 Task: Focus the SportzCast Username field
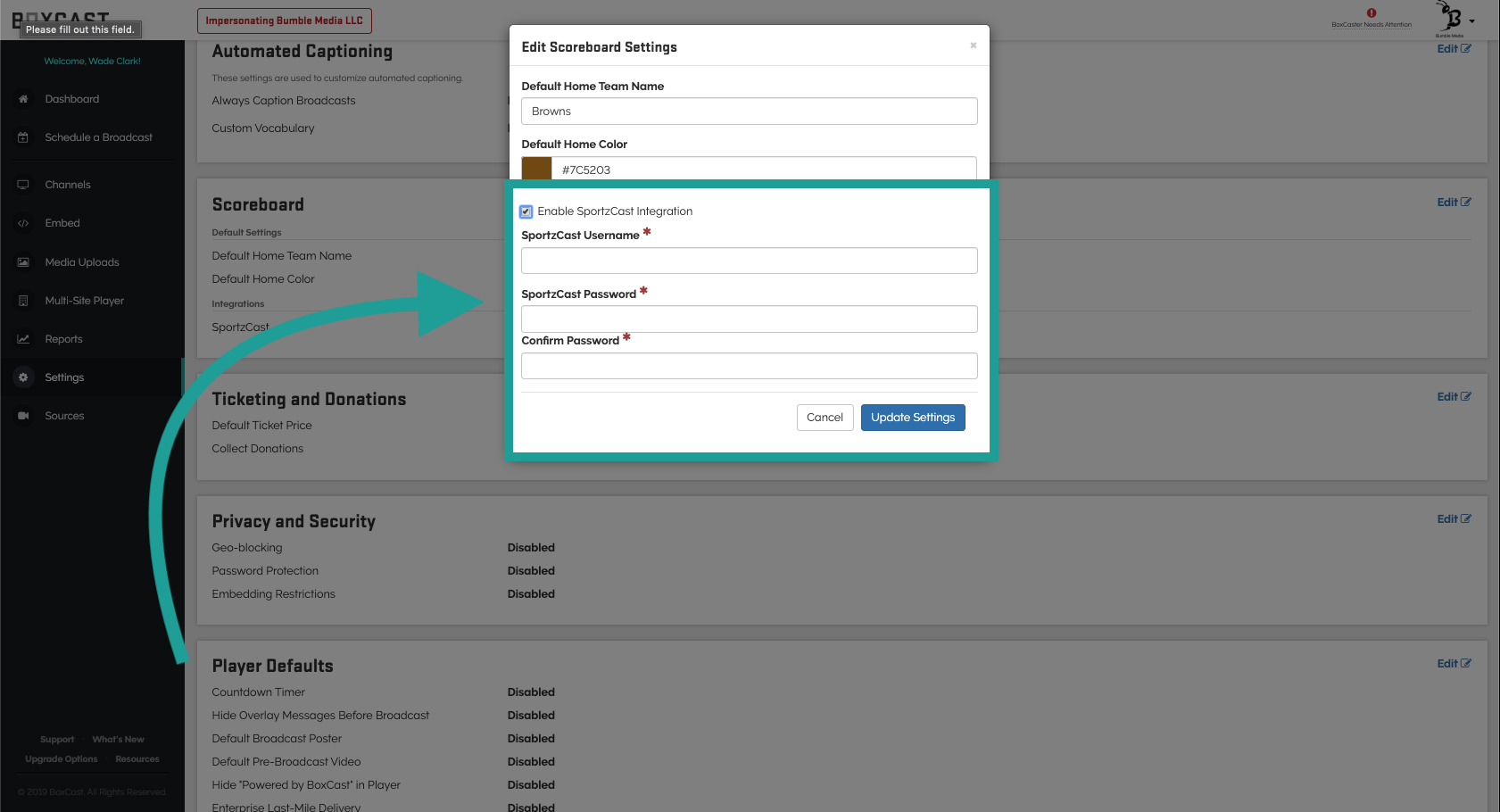click(749, 261)
